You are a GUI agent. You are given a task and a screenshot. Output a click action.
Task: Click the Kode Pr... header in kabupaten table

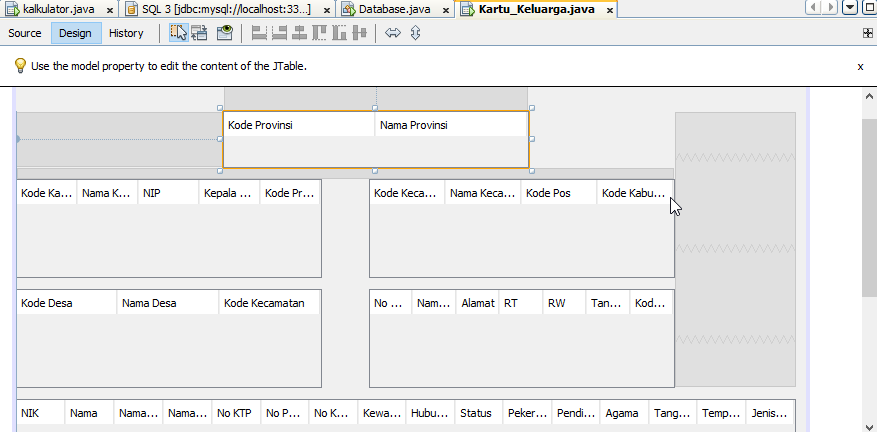coord(290,193)
